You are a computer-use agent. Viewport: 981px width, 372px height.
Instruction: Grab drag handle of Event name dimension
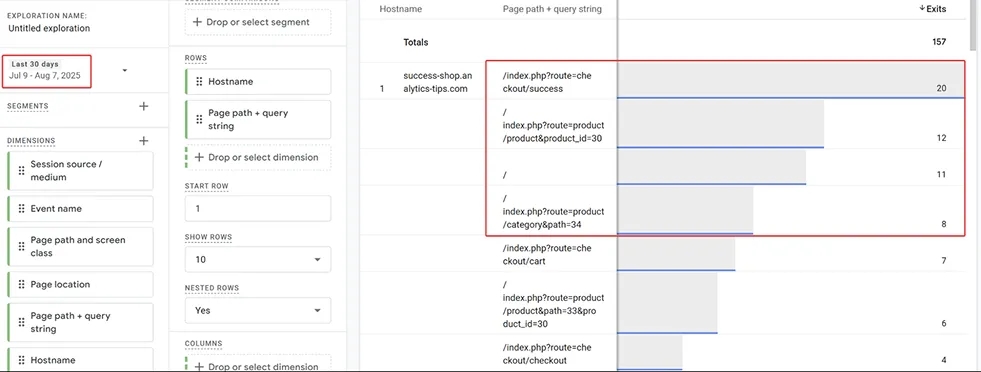(x=21, y=209)
